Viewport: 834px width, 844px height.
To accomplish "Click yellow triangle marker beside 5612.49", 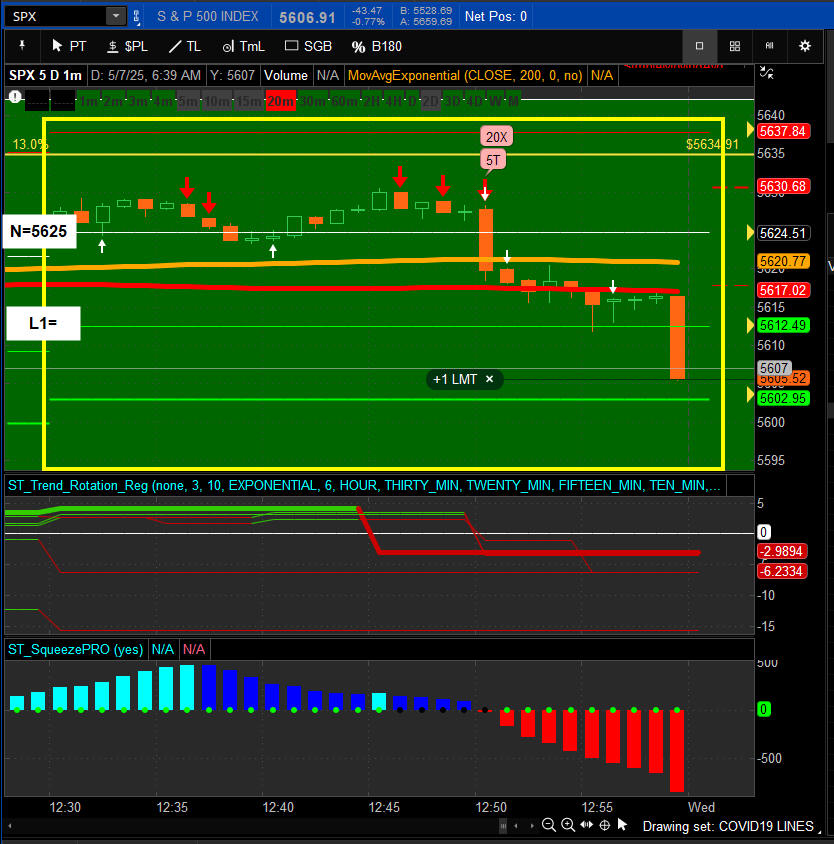I will click(x=750, y=326).
